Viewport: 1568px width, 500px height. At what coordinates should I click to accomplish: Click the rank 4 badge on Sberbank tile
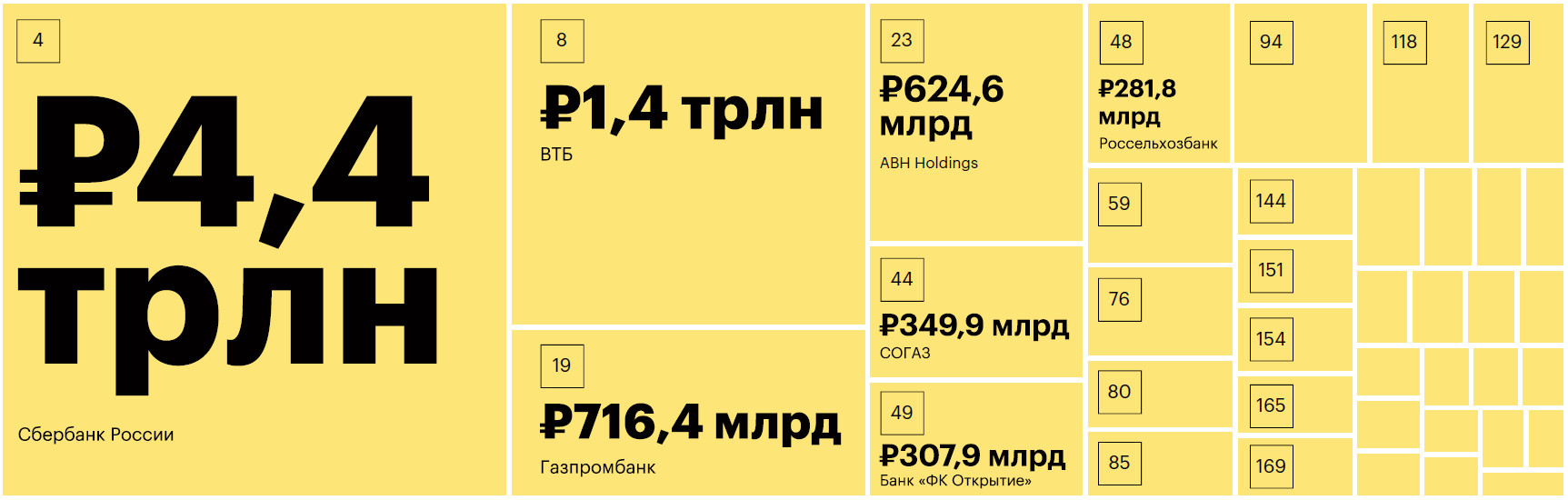coord(38,41)
